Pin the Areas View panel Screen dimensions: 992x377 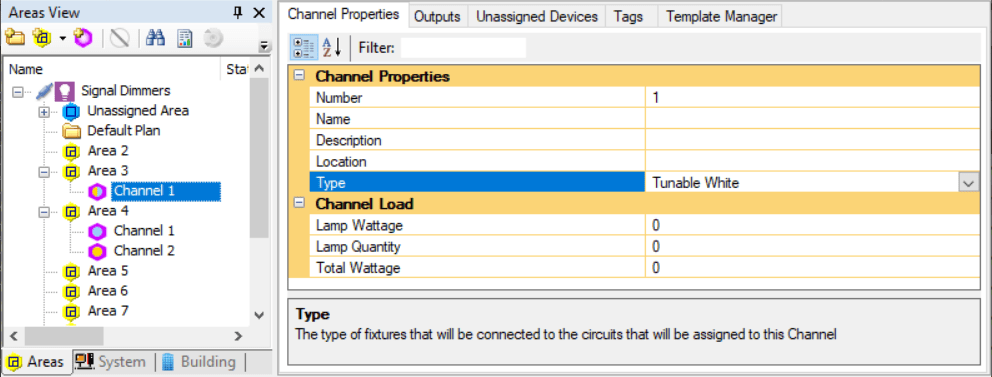(238, 12)
